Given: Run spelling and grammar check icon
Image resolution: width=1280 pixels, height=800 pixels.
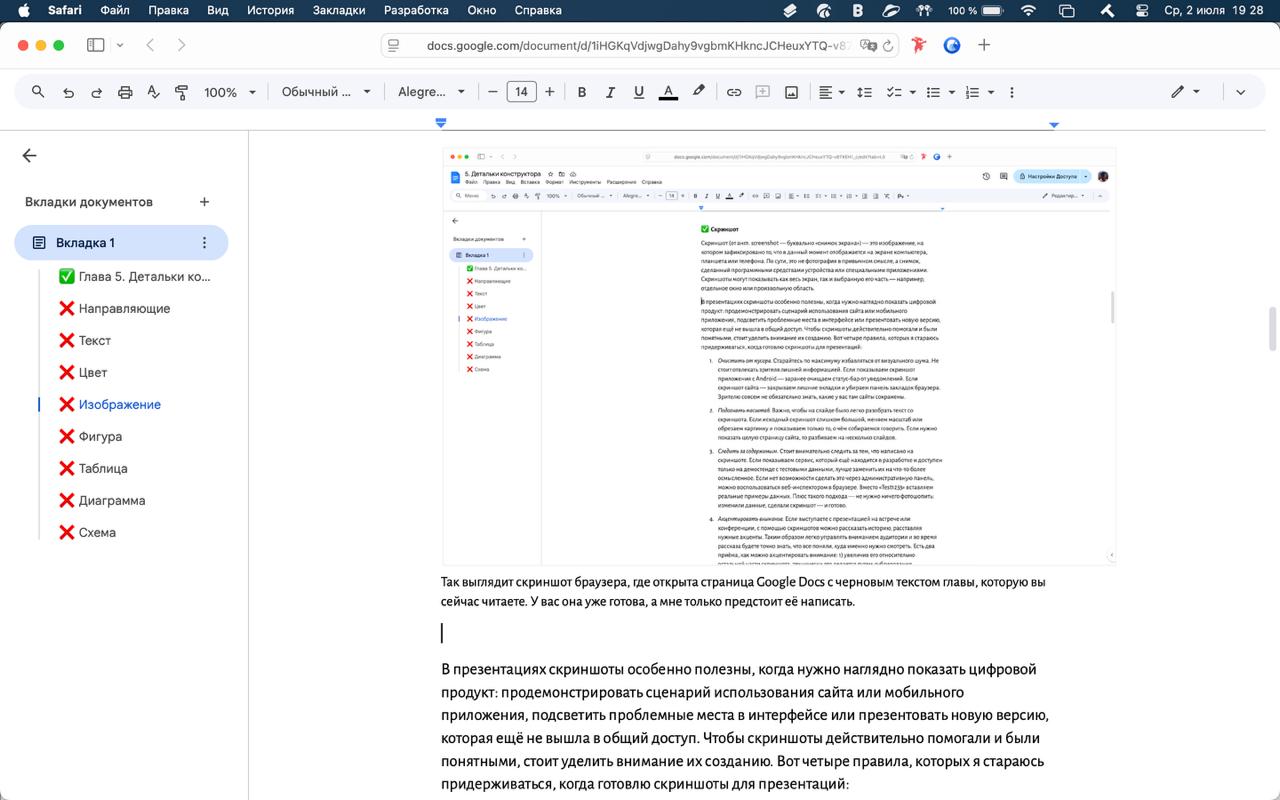Looking at the screenshot, I should (x=153, y=92).
